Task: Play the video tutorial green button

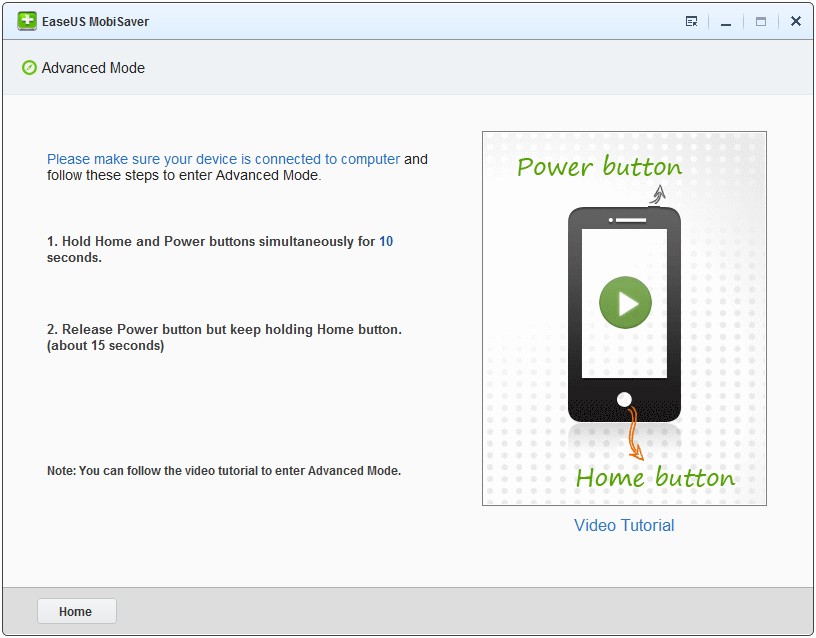Action: coord(625,302)
